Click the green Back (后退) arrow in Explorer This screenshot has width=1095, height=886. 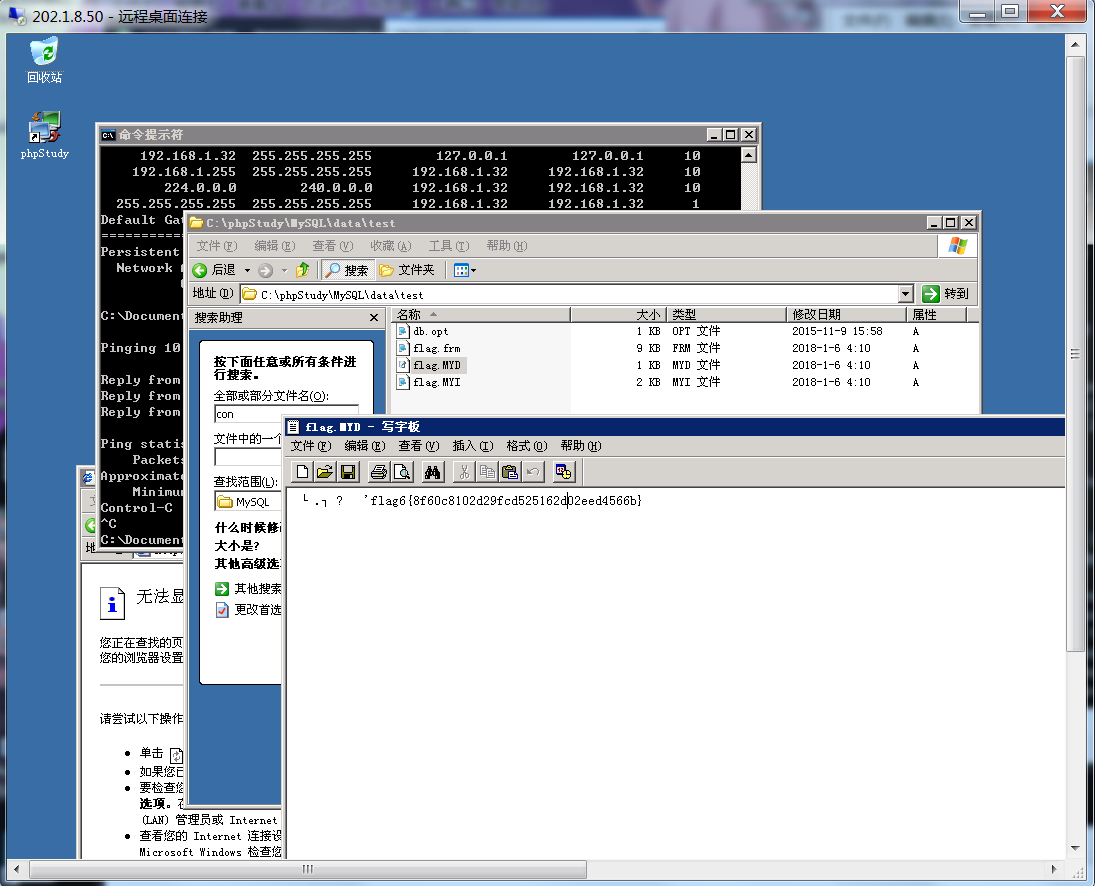pyautogui.click(x=200, y=270)
